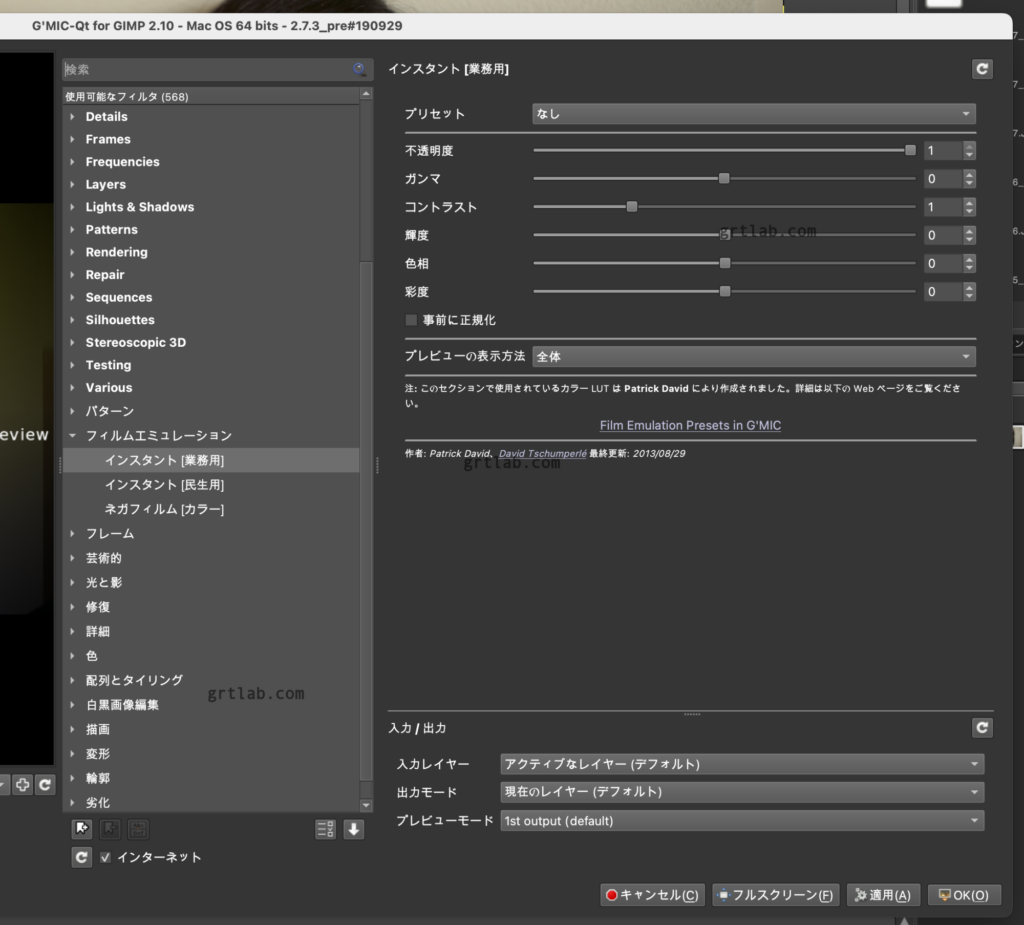Add current filter to favorites
1024x925 pixels.
(81, 829)
